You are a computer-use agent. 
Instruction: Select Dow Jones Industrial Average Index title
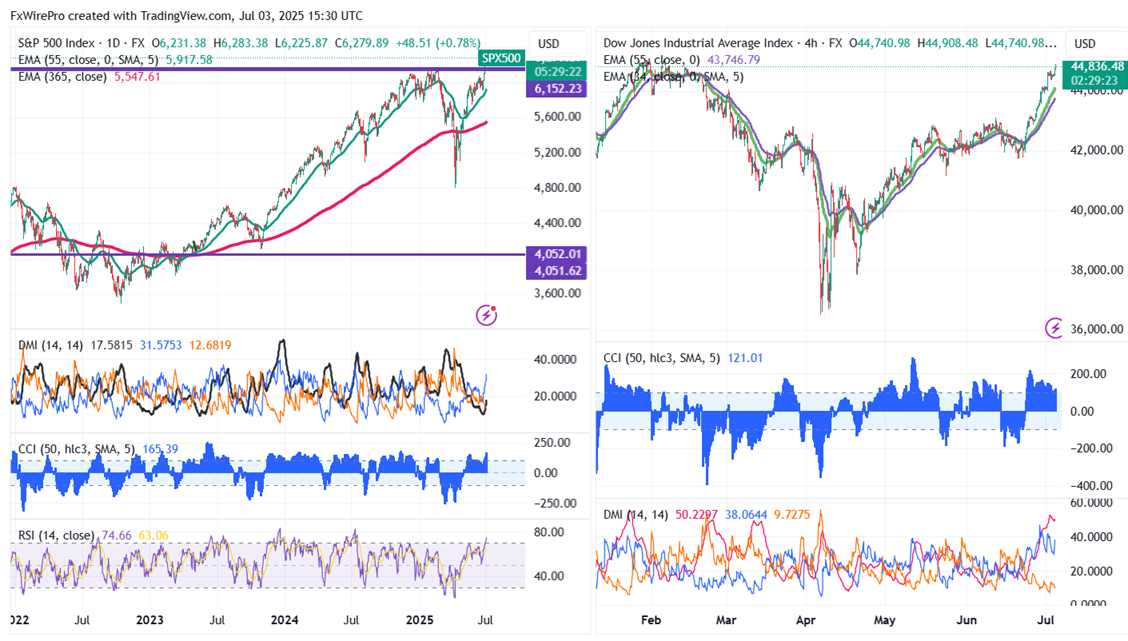698,43
